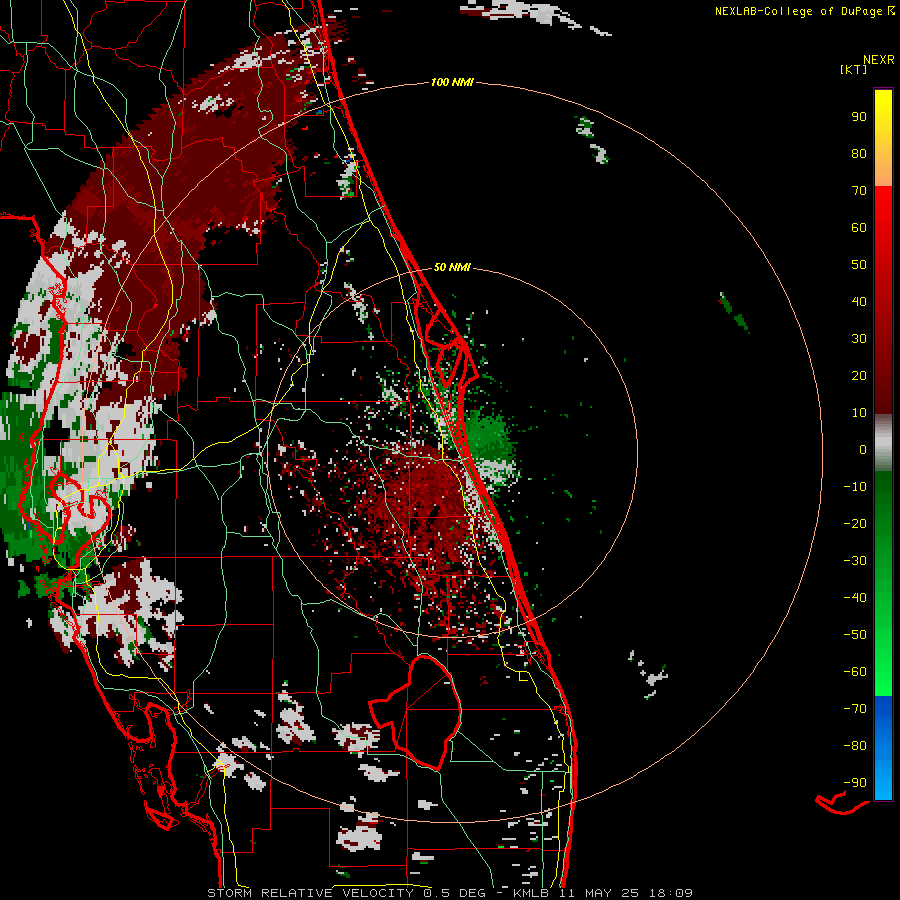Click the 70 value on the velocity scale

859,191
